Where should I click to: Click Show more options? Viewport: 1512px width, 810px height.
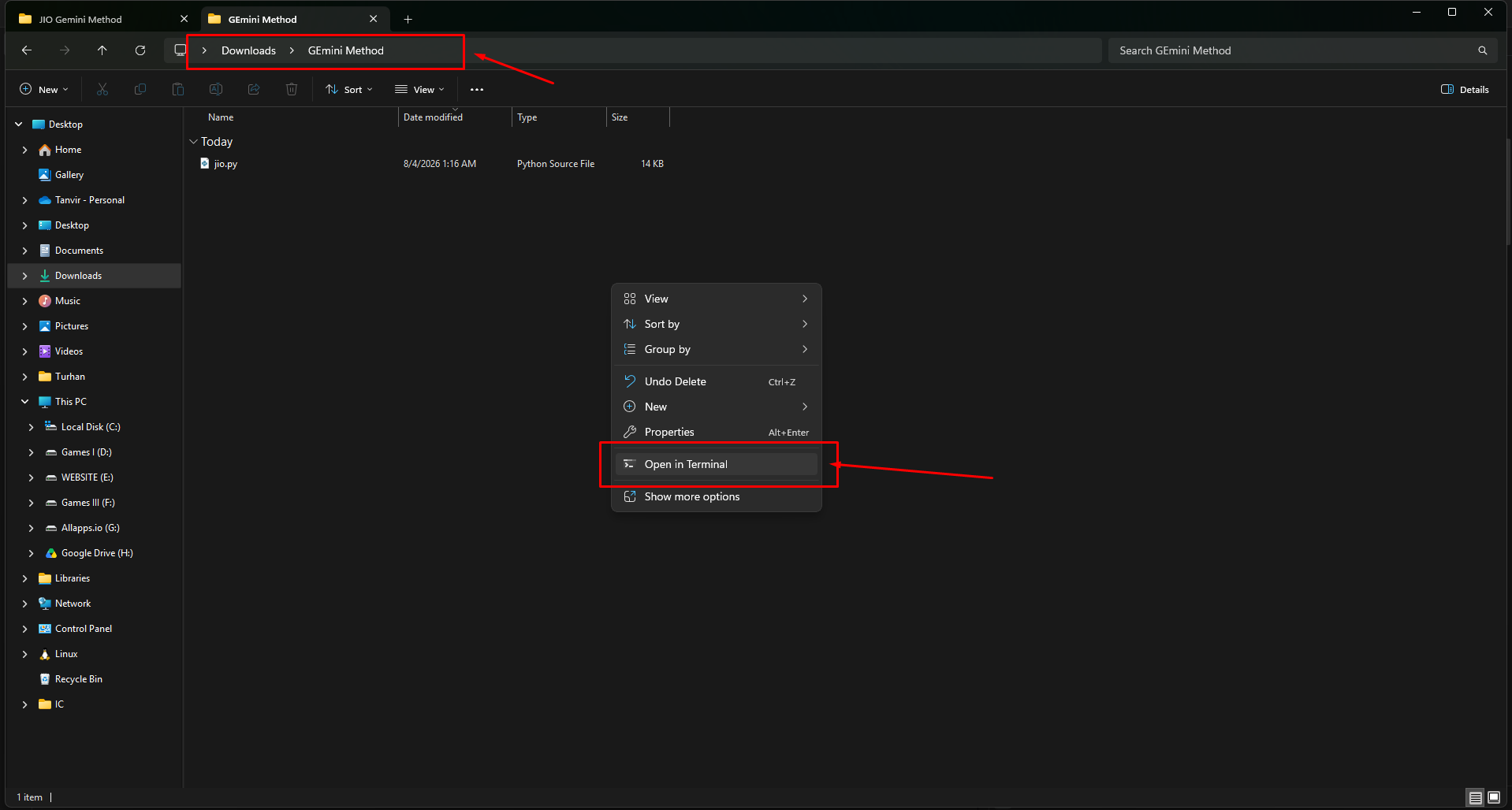pyautogui.click(x=717, y=496)
